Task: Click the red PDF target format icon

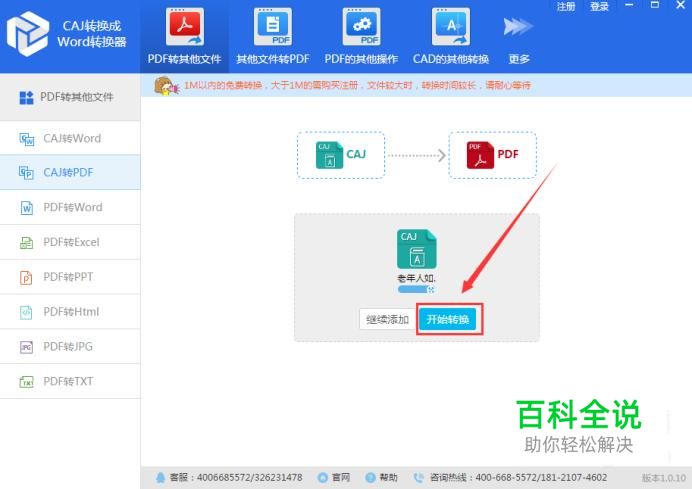Action: tap(480, 155)
